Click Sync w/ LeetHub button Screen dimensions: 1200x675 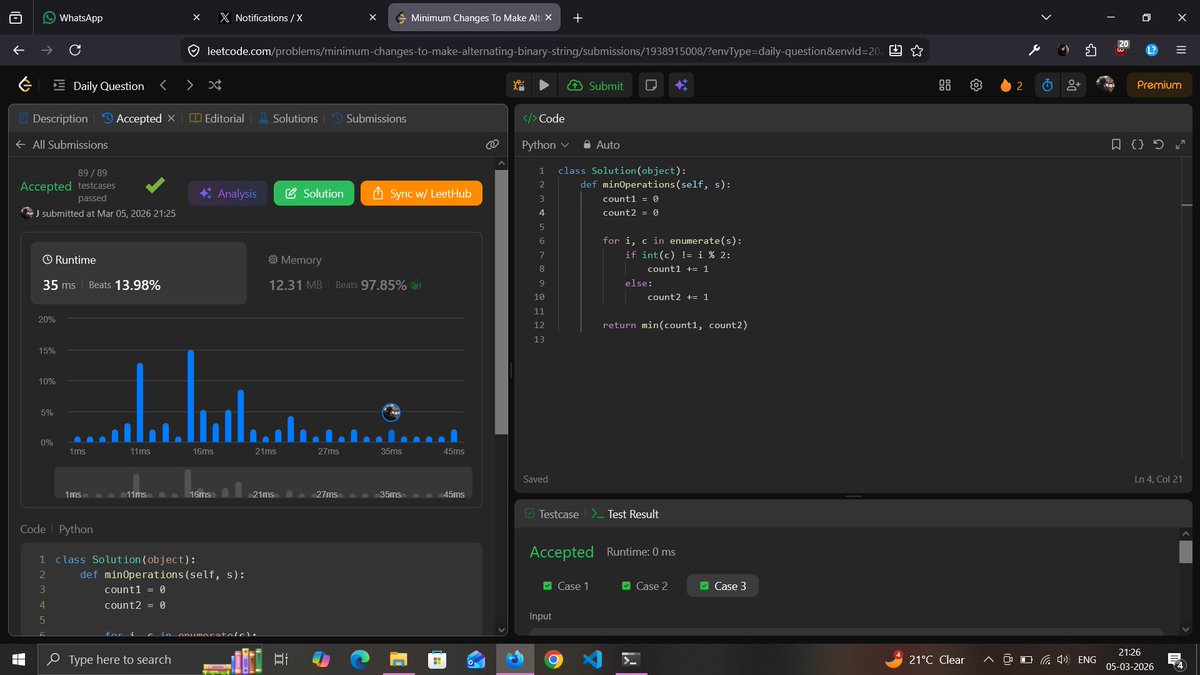421,193
